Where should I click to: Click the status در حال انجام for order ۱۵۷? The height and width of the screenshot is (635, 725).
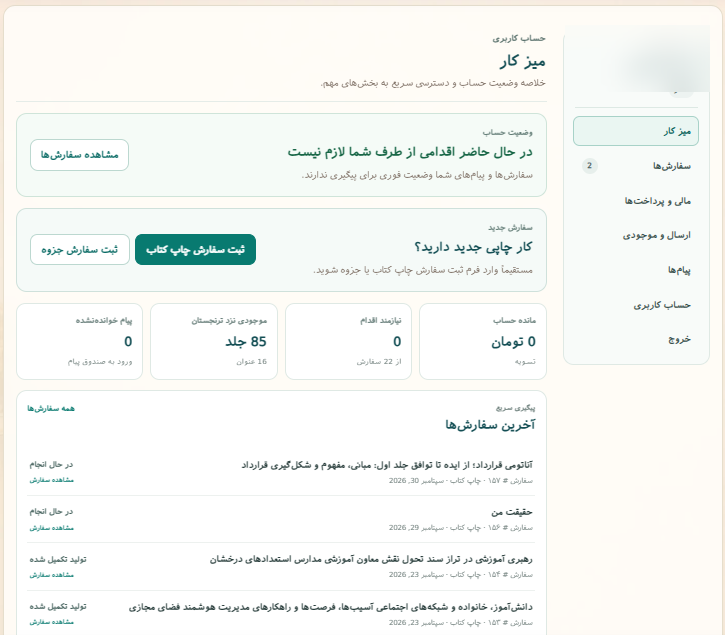click(51, 464)
